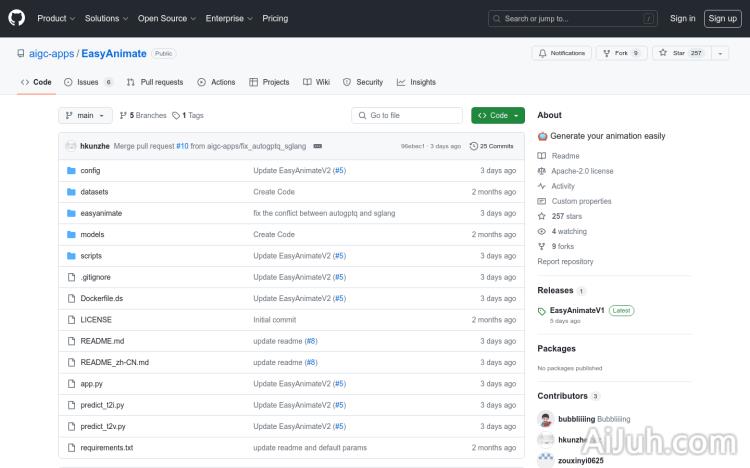Click the config folder icon

[71, 171]
